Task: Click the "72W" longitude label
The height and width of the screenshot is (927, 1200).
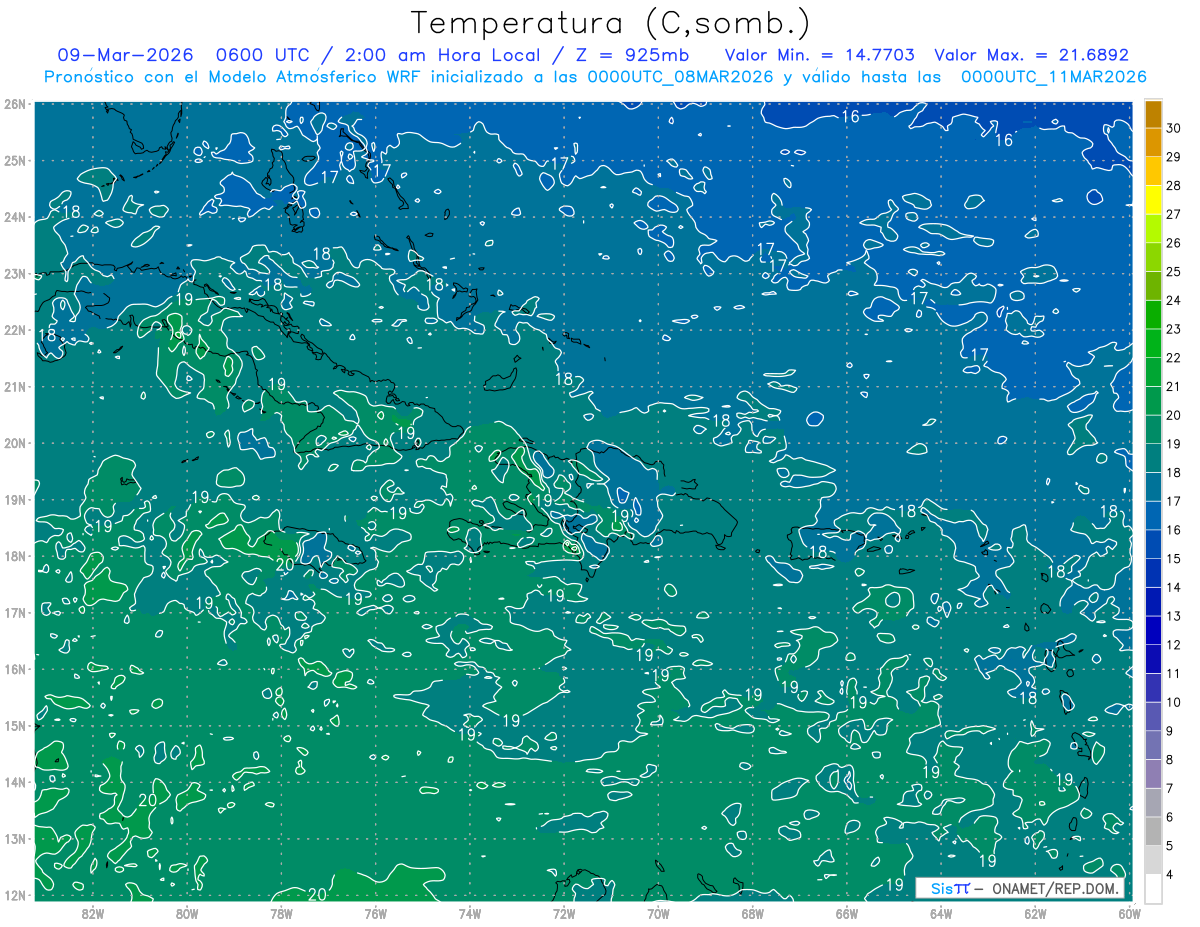Action: [x=564, y=912]
